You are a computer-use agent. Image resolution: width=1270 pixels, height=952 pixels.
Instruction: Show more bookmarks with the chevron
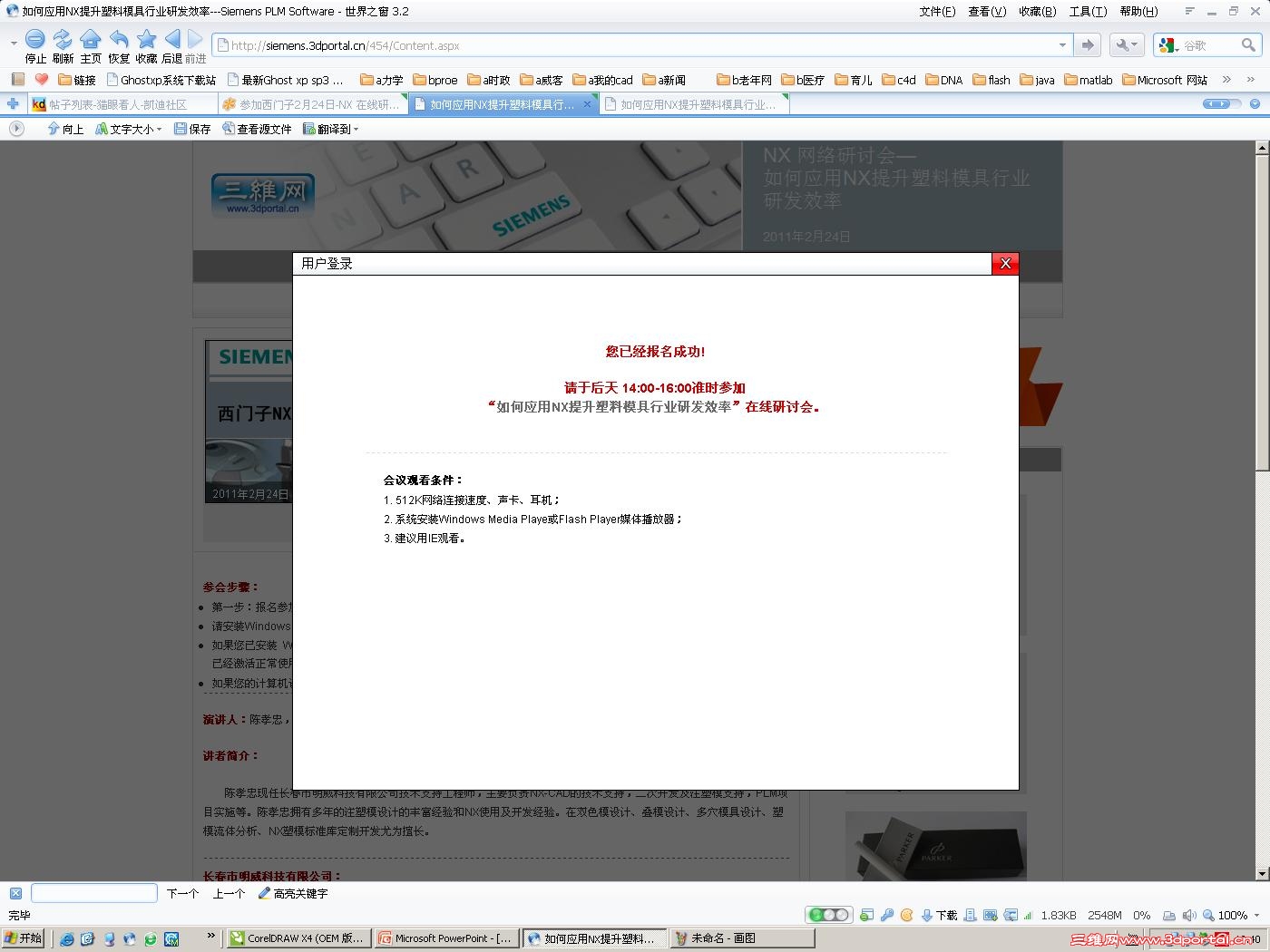pos(1226,80)
